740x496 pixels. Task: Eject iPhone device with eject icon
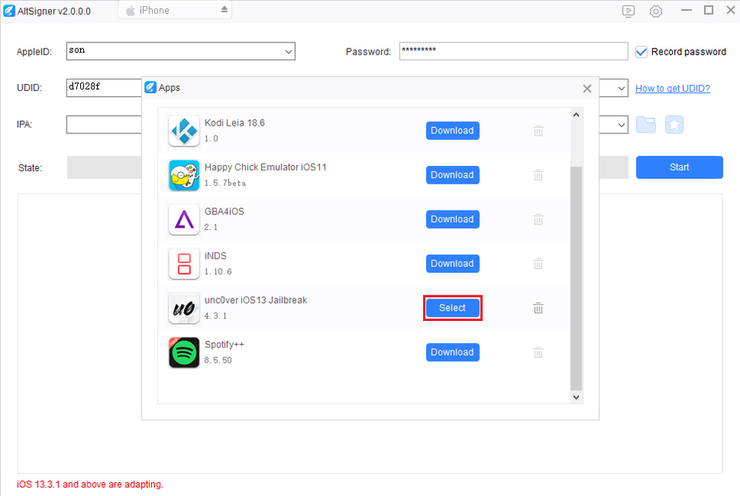click(224, 9)
